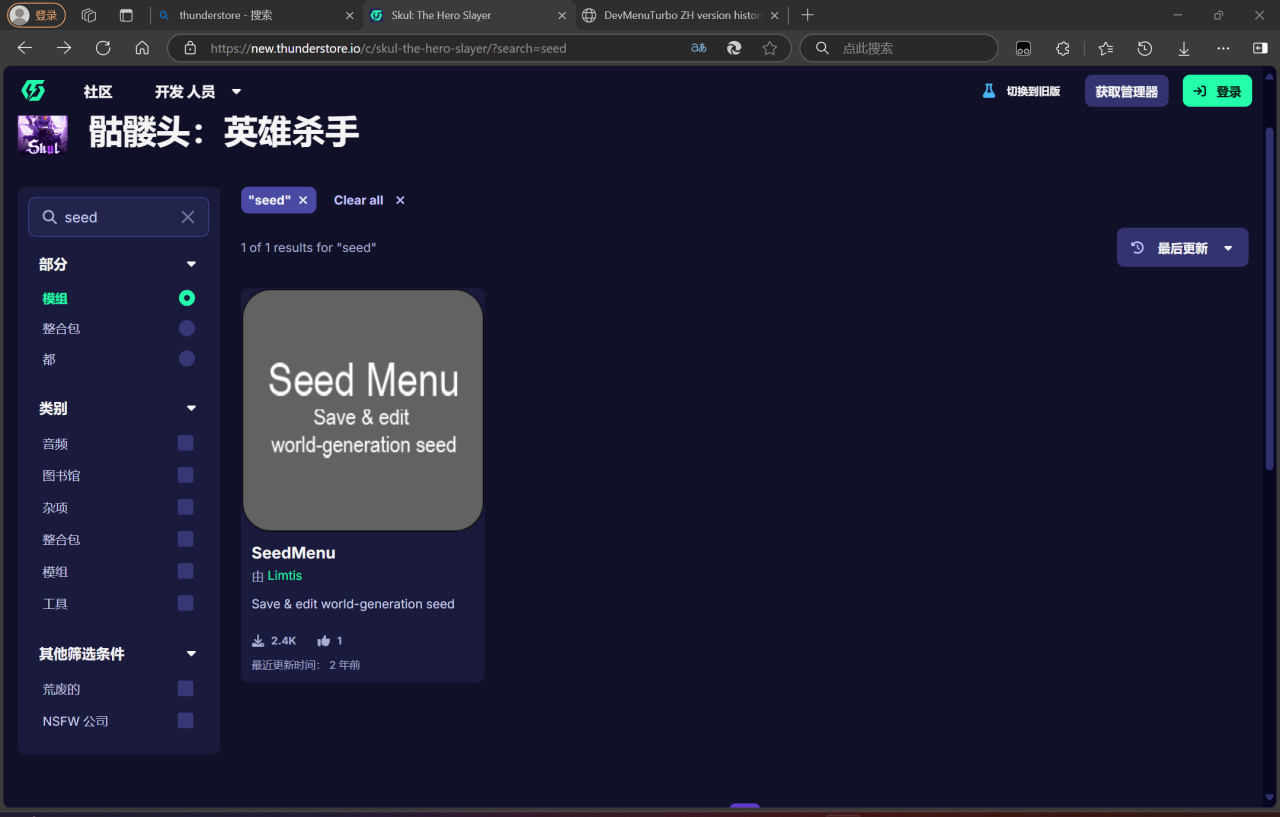Enable the NSFW 公司 filter checkbox
The height and width of the screenshot is (817, 1280).
coord(185,720)
